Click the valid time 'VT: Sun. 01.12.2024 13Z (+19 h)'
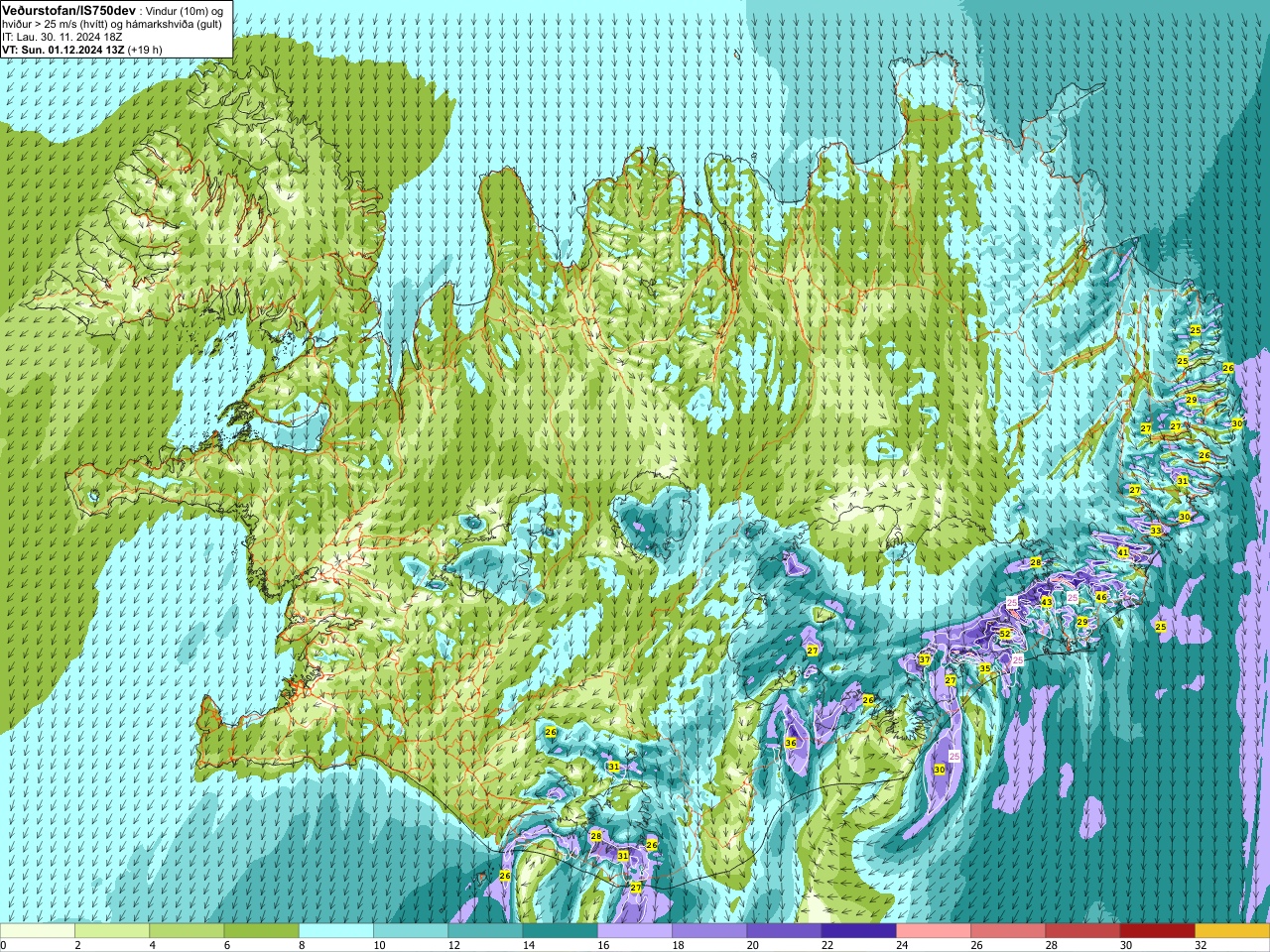This screenshot has width=1270, height=952. [x=82, y=50]
